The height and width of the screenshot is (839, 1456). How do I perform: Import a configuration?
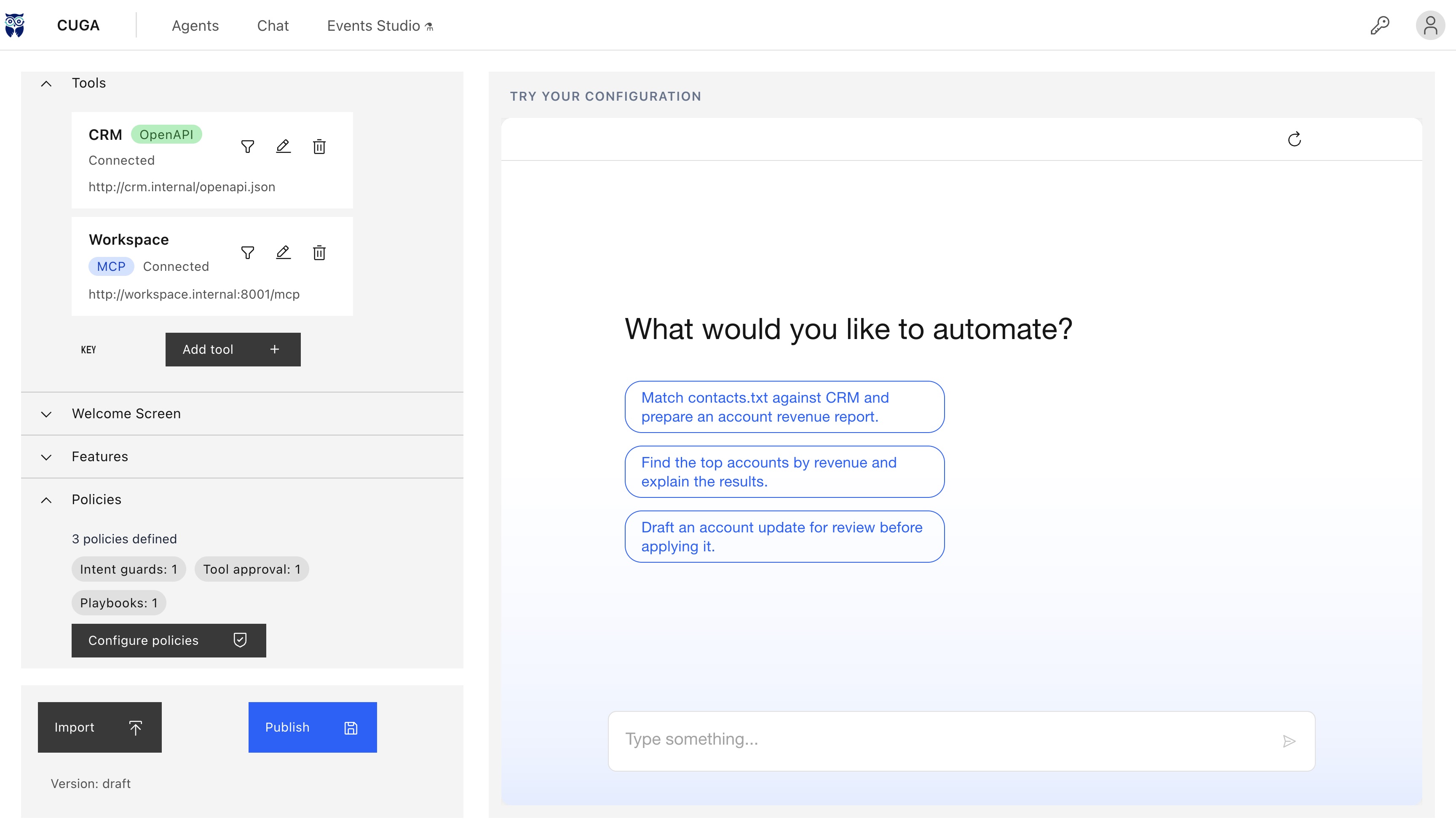coord(100,727)
